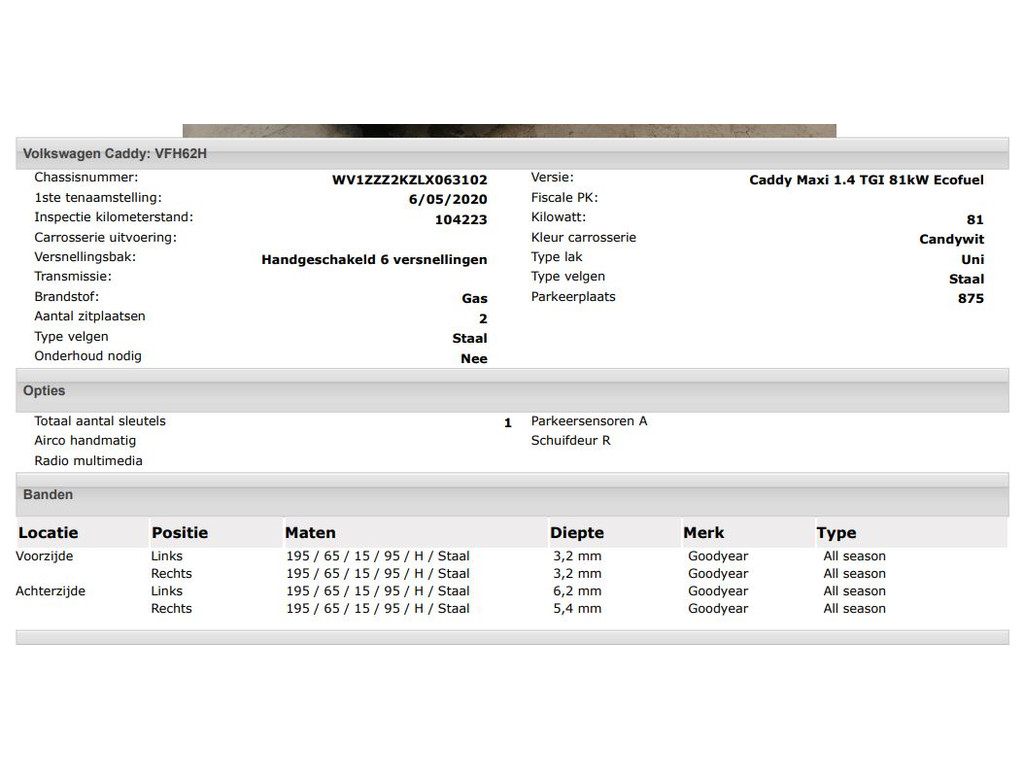Click the Parkeerplaats number 875
The height and width of the screenshot is (768, 1024).
(x=970, y=298)
